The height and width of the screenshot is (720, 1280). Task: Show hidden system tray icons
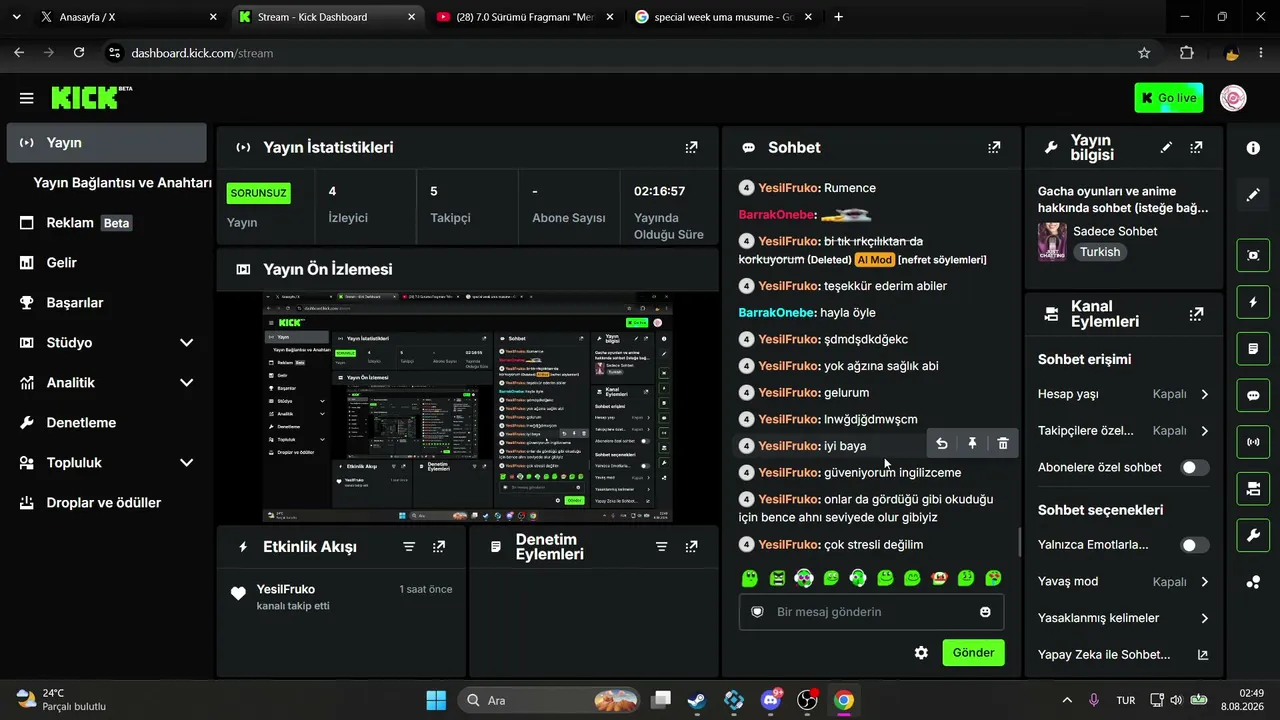pyautogui.click(x=1067, y=700)
